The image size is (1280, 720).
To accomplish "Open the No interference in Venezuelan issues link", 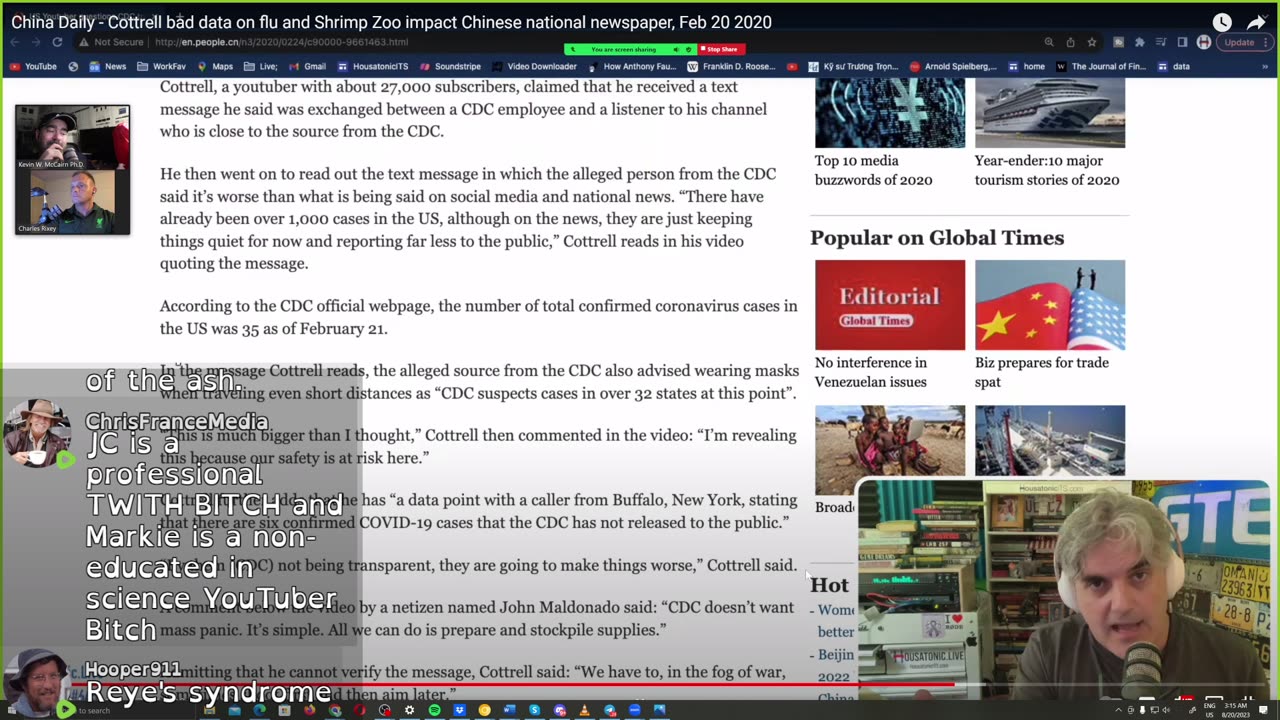I will pyautogui.click(x=871, y=372).
